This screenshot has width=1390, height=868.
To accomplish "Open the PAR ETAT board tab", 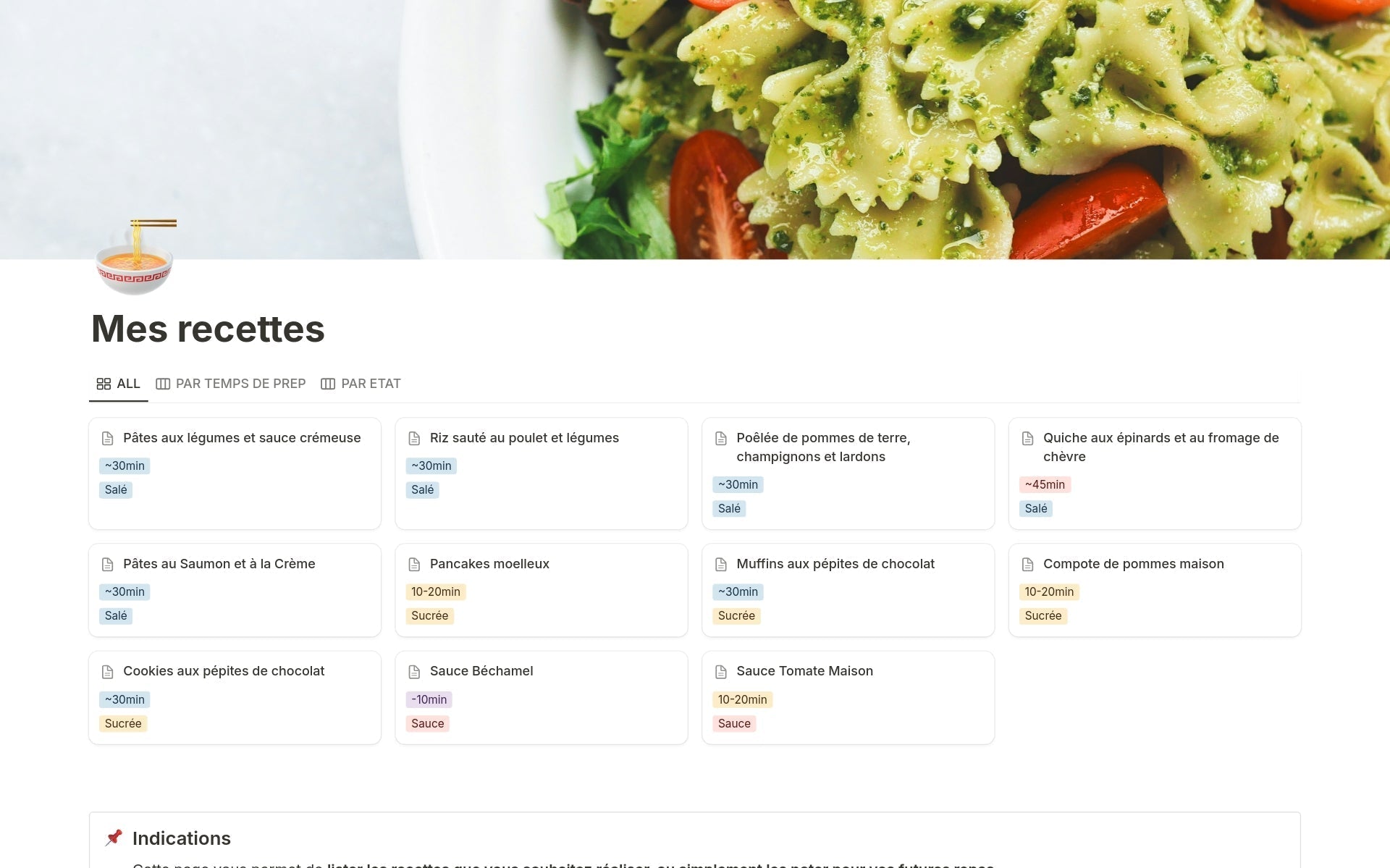I will pyautogui.click(x=361, y=384).
